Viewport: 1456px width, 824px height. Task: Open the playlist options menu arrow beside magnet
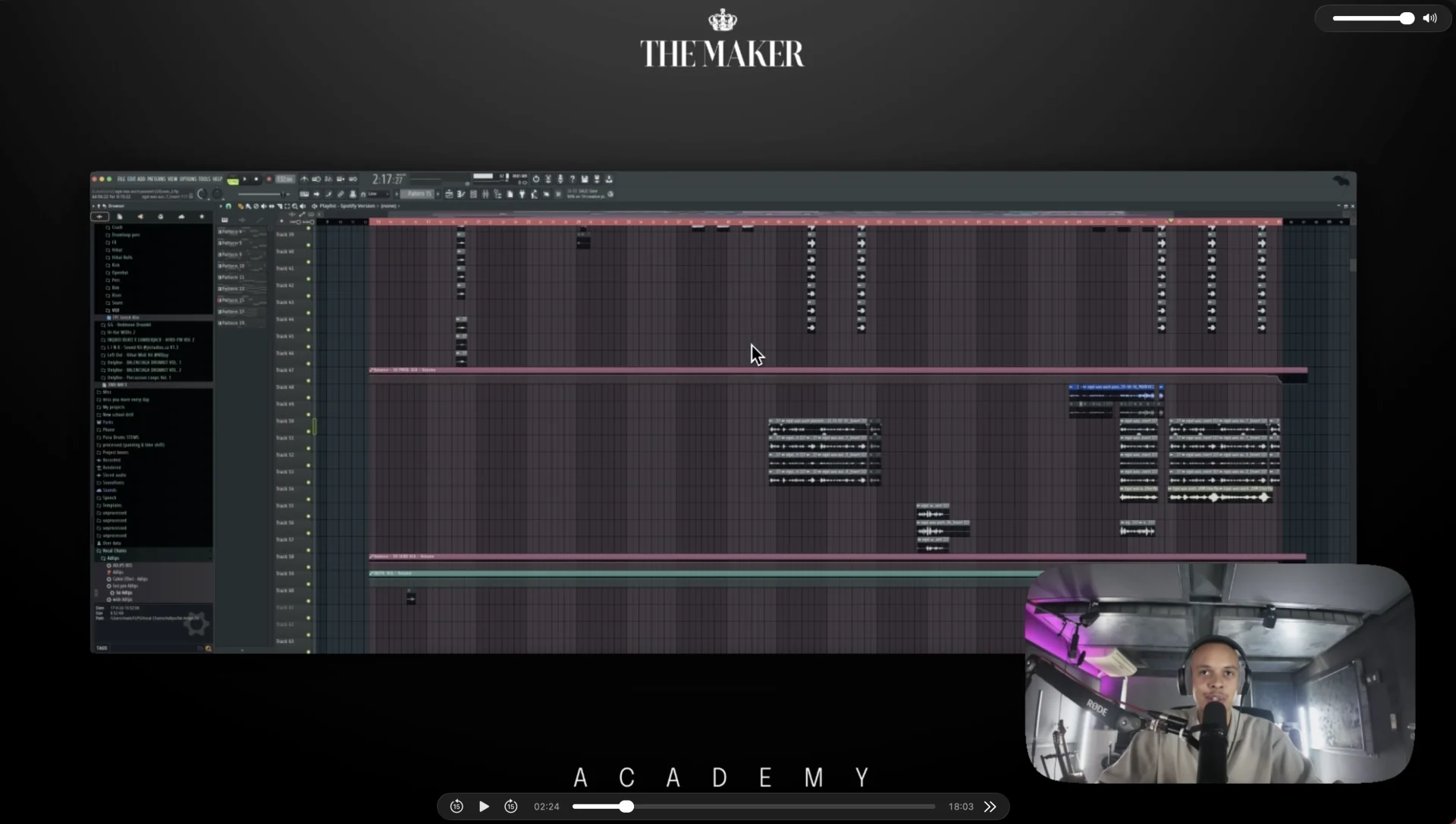click(221, 206)
